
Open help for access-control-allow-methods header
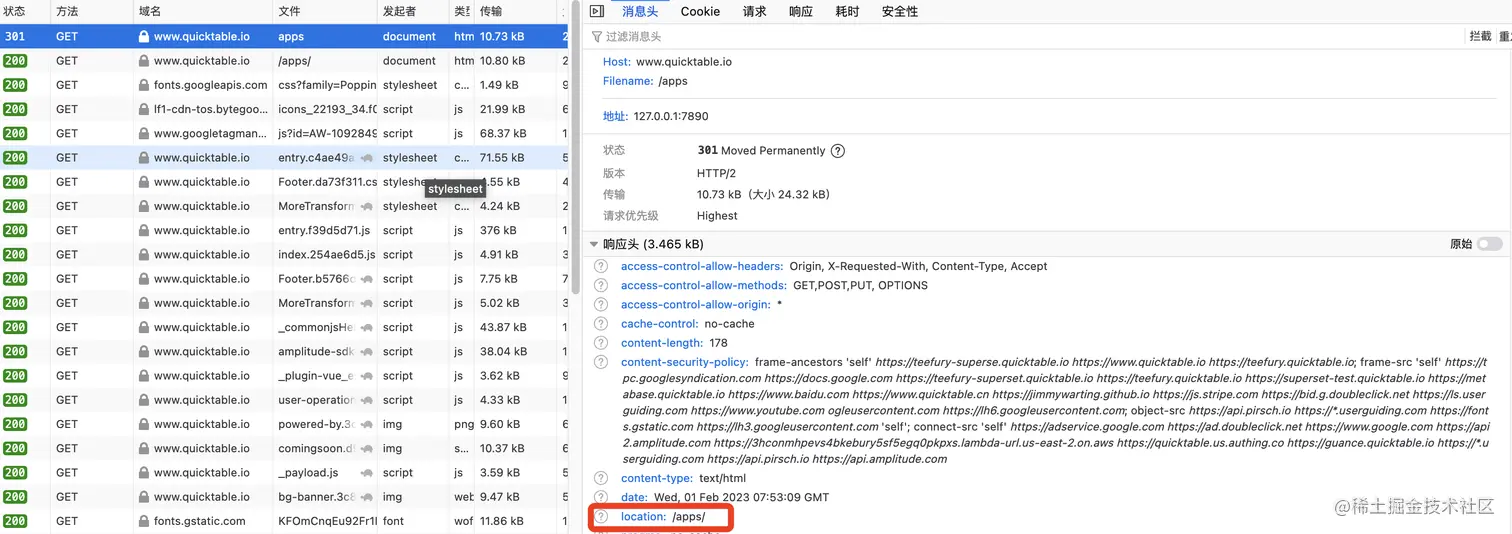(601, 285)
